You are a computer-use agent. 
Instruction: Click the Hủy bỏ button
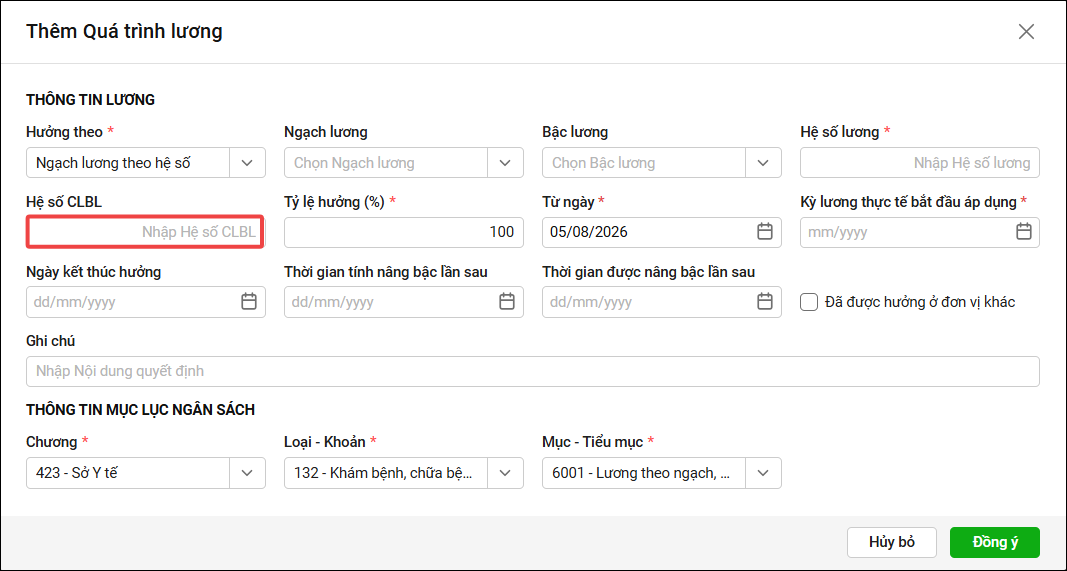pos(892,542)
